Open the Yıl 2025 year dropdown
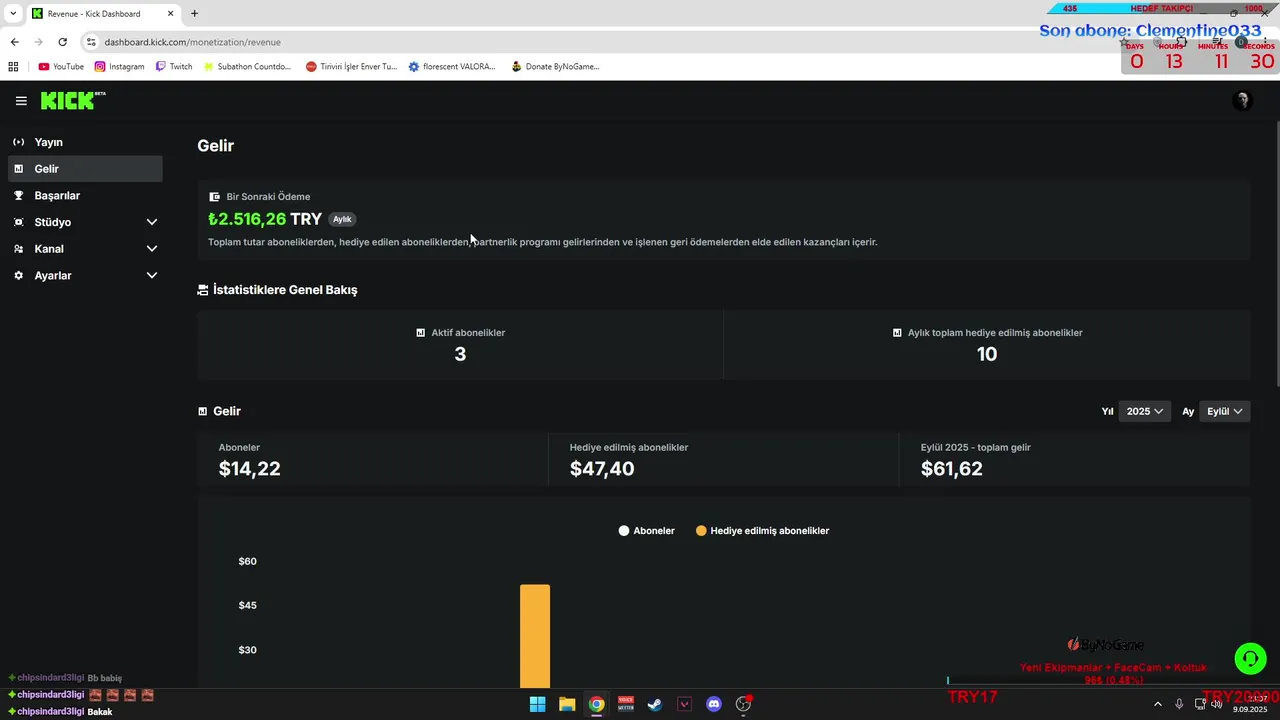 click(x=1144, y=411)
